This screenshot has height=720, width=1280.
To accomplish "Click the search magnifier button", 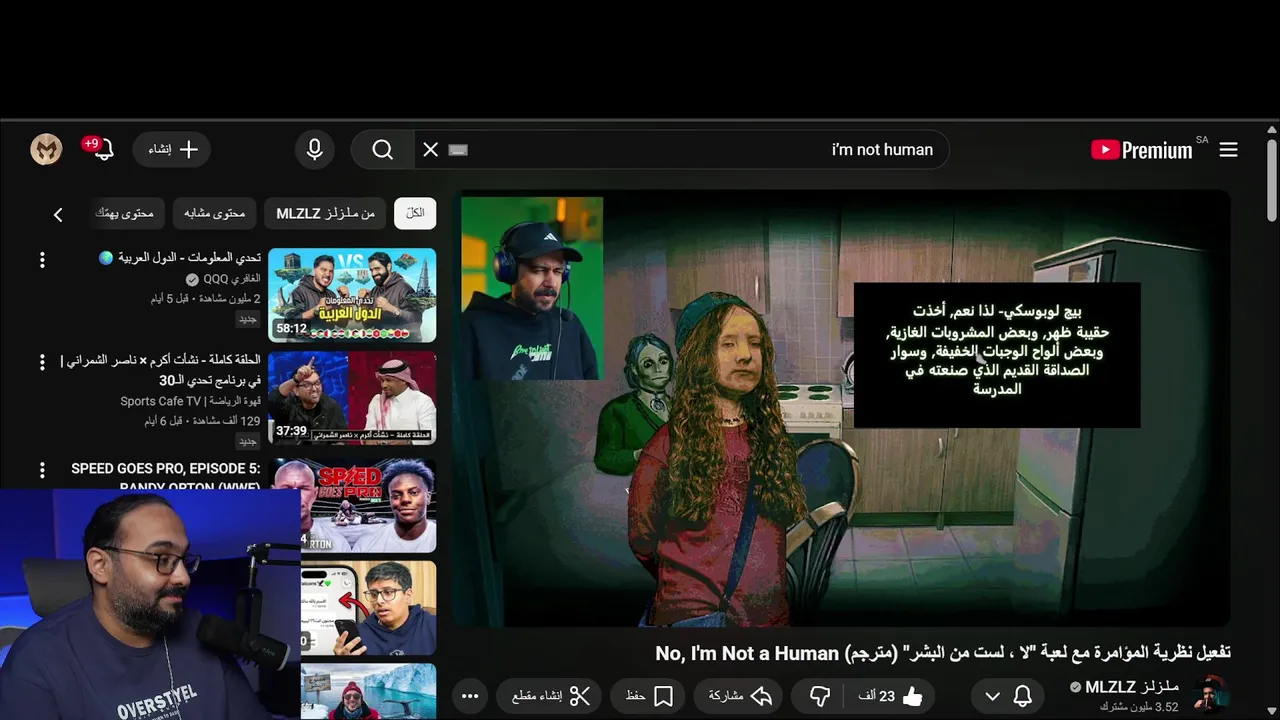I will 383,150.
